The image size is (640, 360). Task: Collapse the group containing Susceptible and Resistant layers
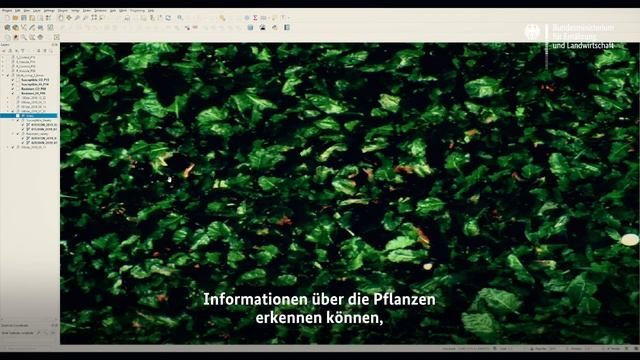point(2,75)
